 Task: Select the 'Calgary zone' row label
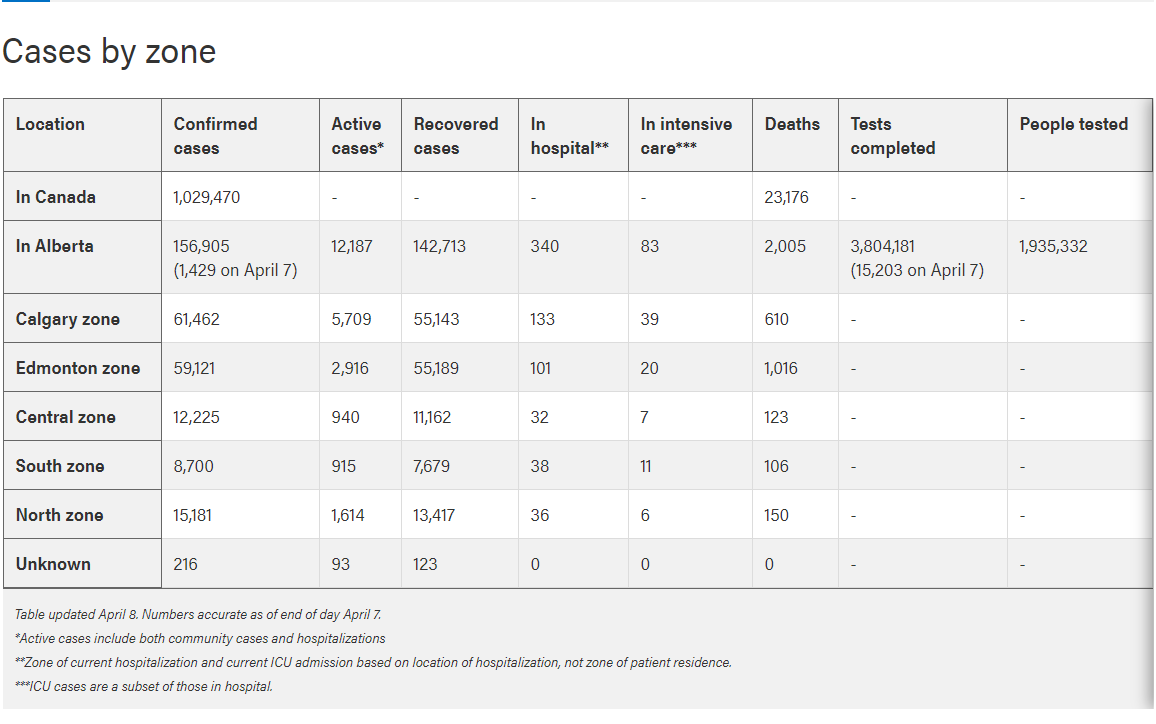pos(68,319)
